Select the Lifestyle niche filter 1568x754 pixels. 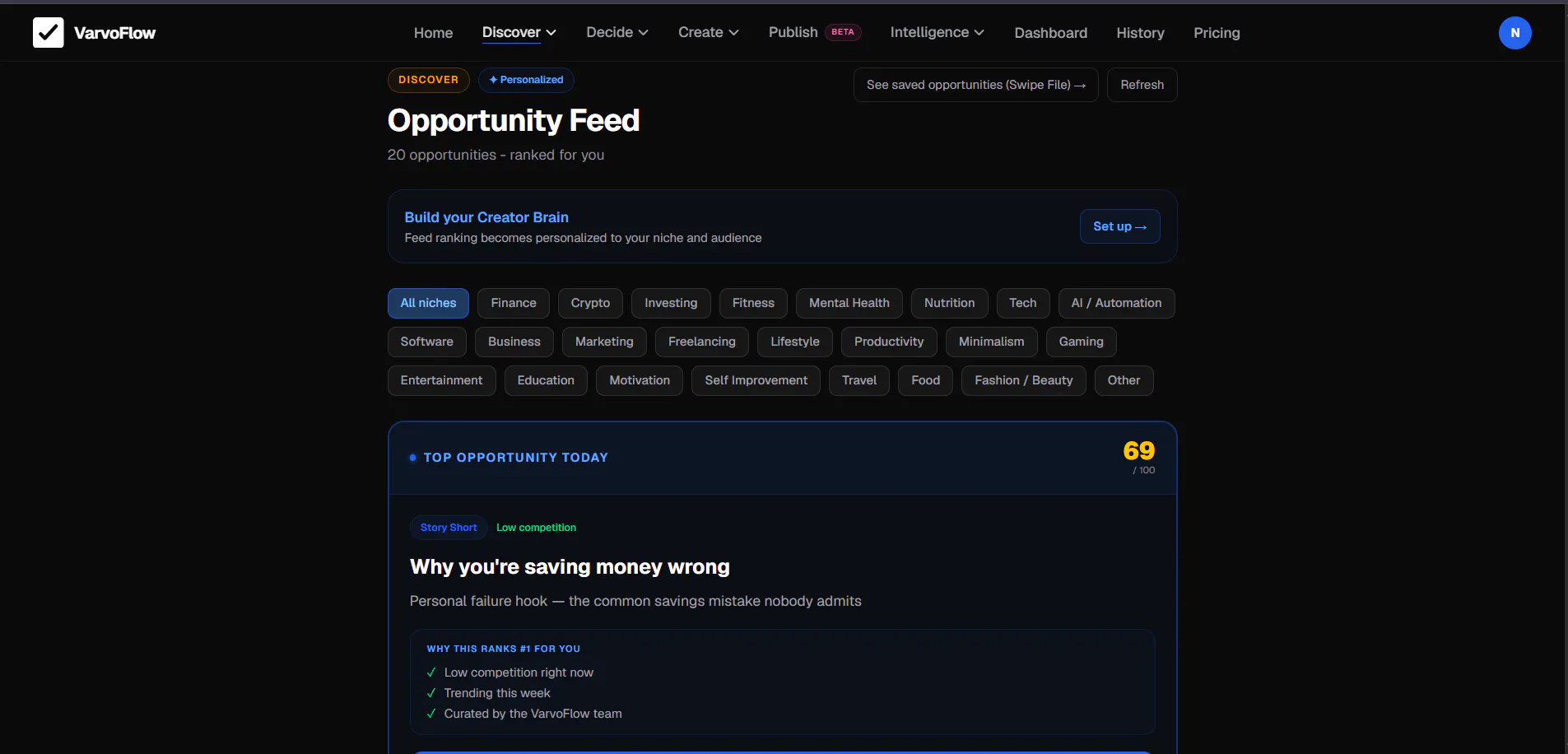click(x=794, y=342)
